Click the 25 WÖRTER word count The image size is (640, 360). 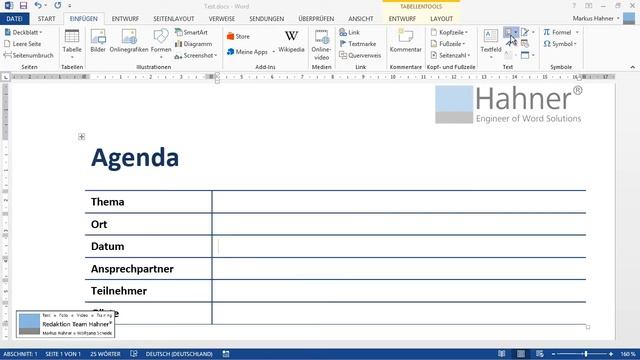[105, 354]
